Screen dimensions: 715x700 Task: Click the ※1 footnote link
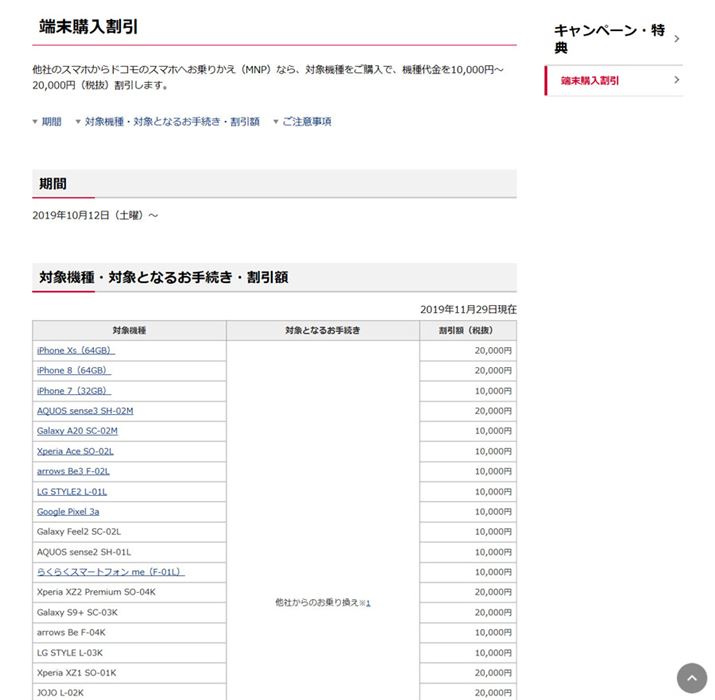[366, 603]
